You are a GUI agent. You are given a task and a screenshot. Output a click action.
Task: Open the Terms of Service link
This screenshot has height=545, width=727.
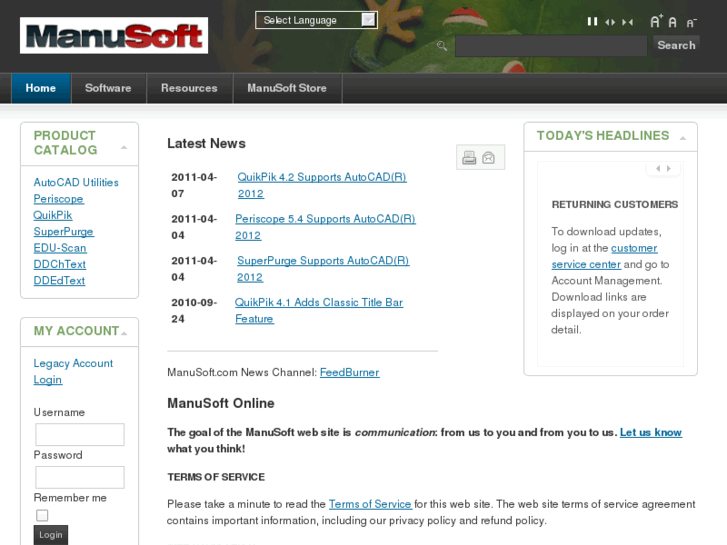pos(370,504)
